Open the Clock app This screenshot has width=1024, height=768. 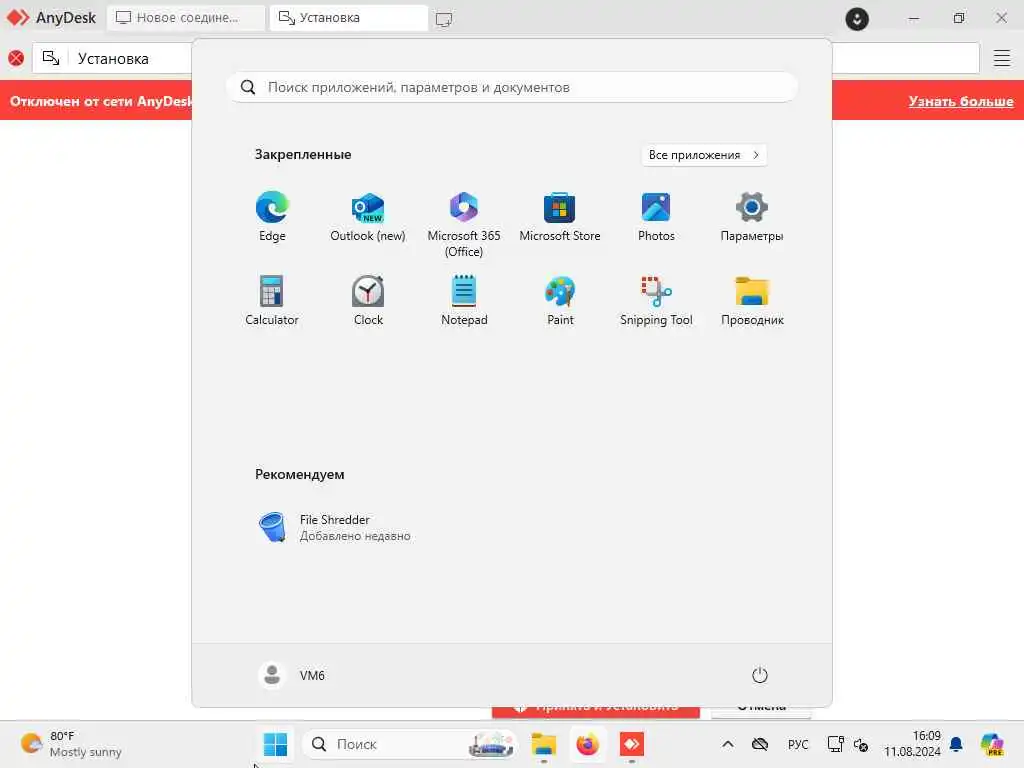[x=368, y=300]
